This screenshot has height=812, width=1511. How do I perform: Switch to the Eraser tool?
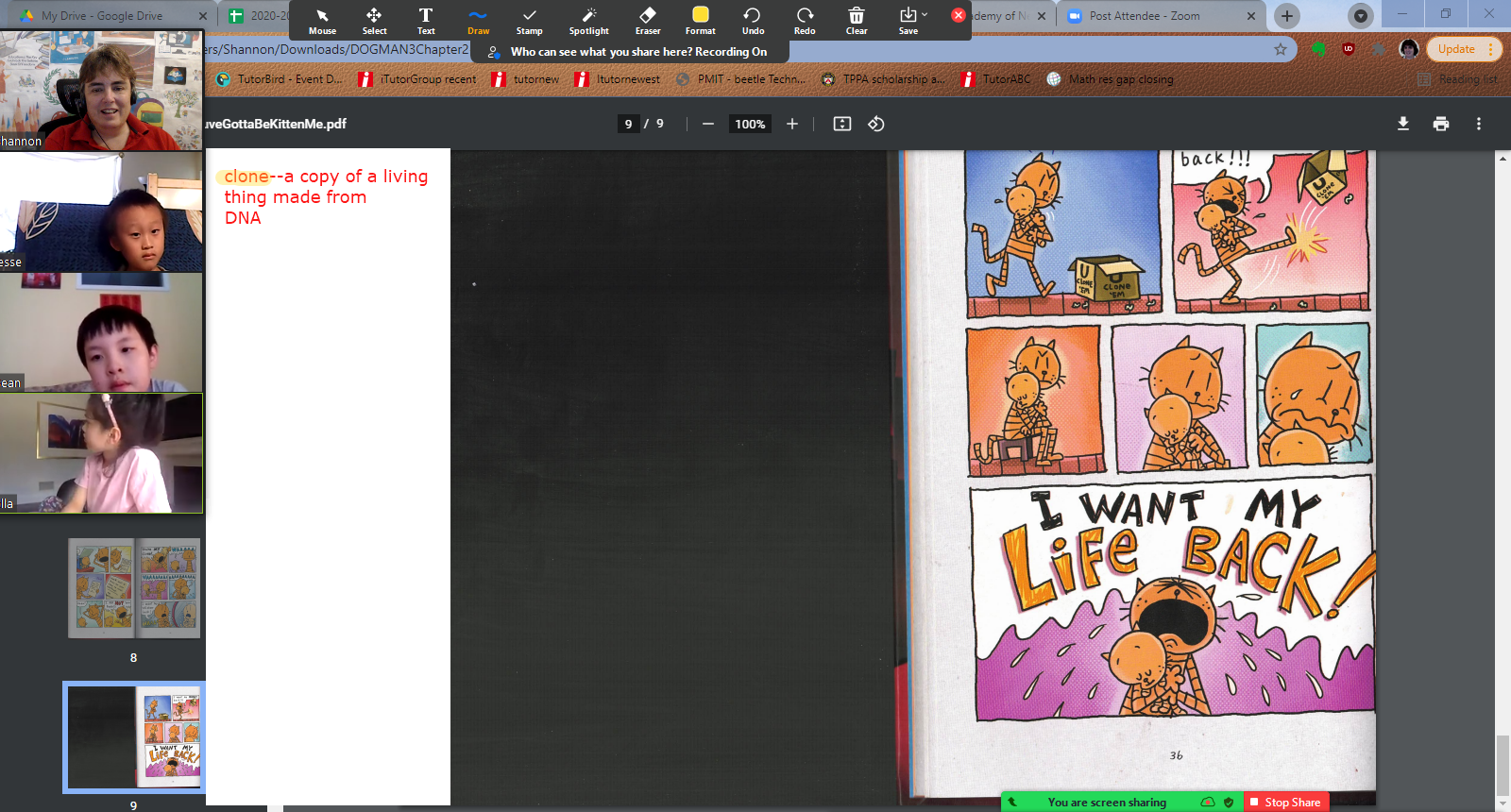648,20
